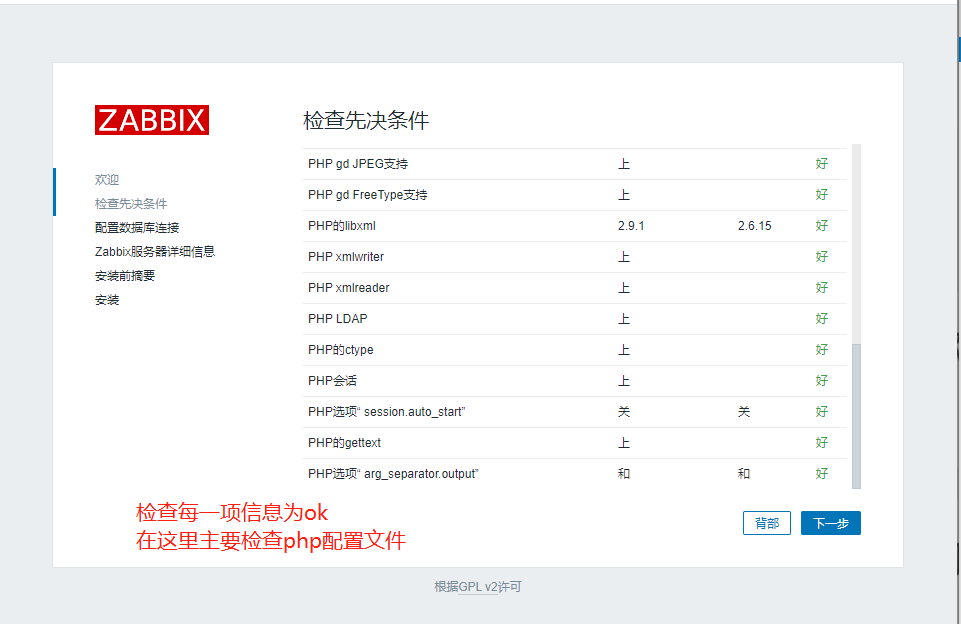This screenshot has width=961, height=624.
Task: Click 上 value in PHP的ctype row
Action: (624, 350)
